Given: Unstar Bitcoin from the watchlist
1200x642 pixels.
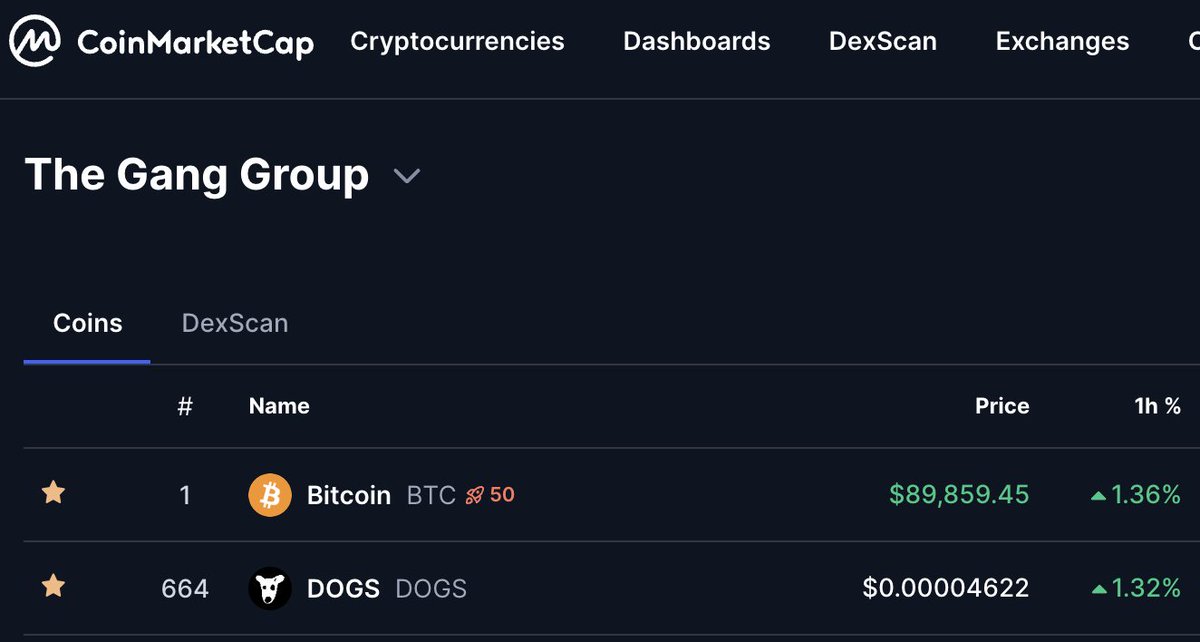Looking at the screenshot, I should (53, 493).
